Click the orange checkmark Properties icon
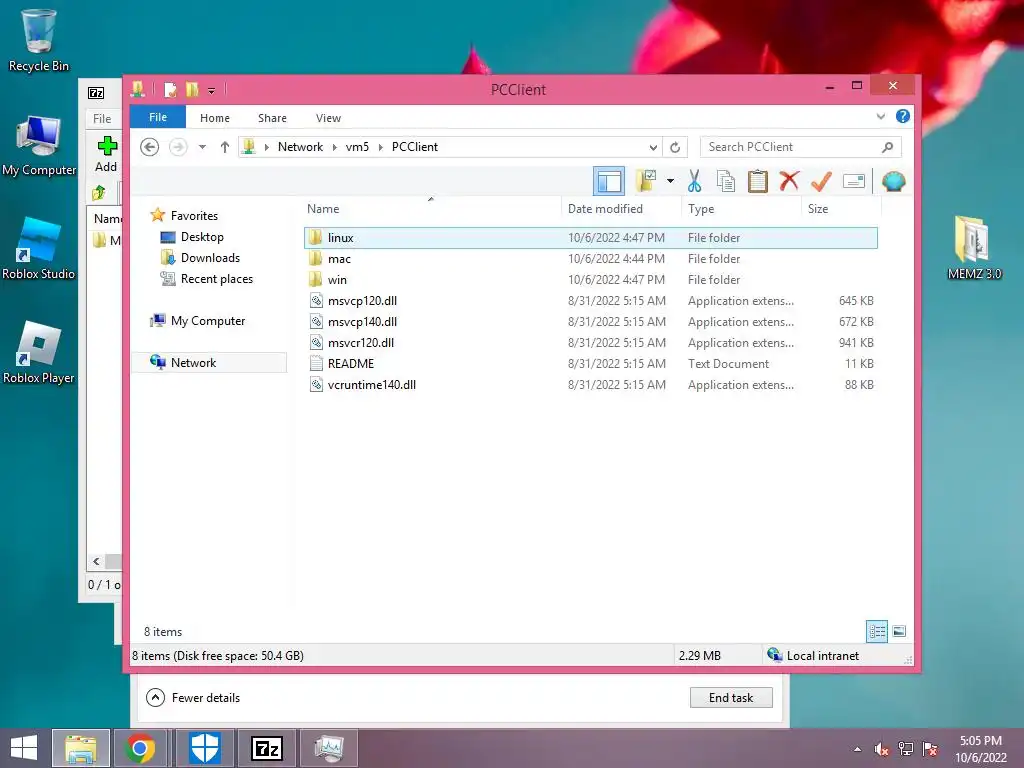The width and height of the screenshot is (1024, 768). [x=821, y=181]
